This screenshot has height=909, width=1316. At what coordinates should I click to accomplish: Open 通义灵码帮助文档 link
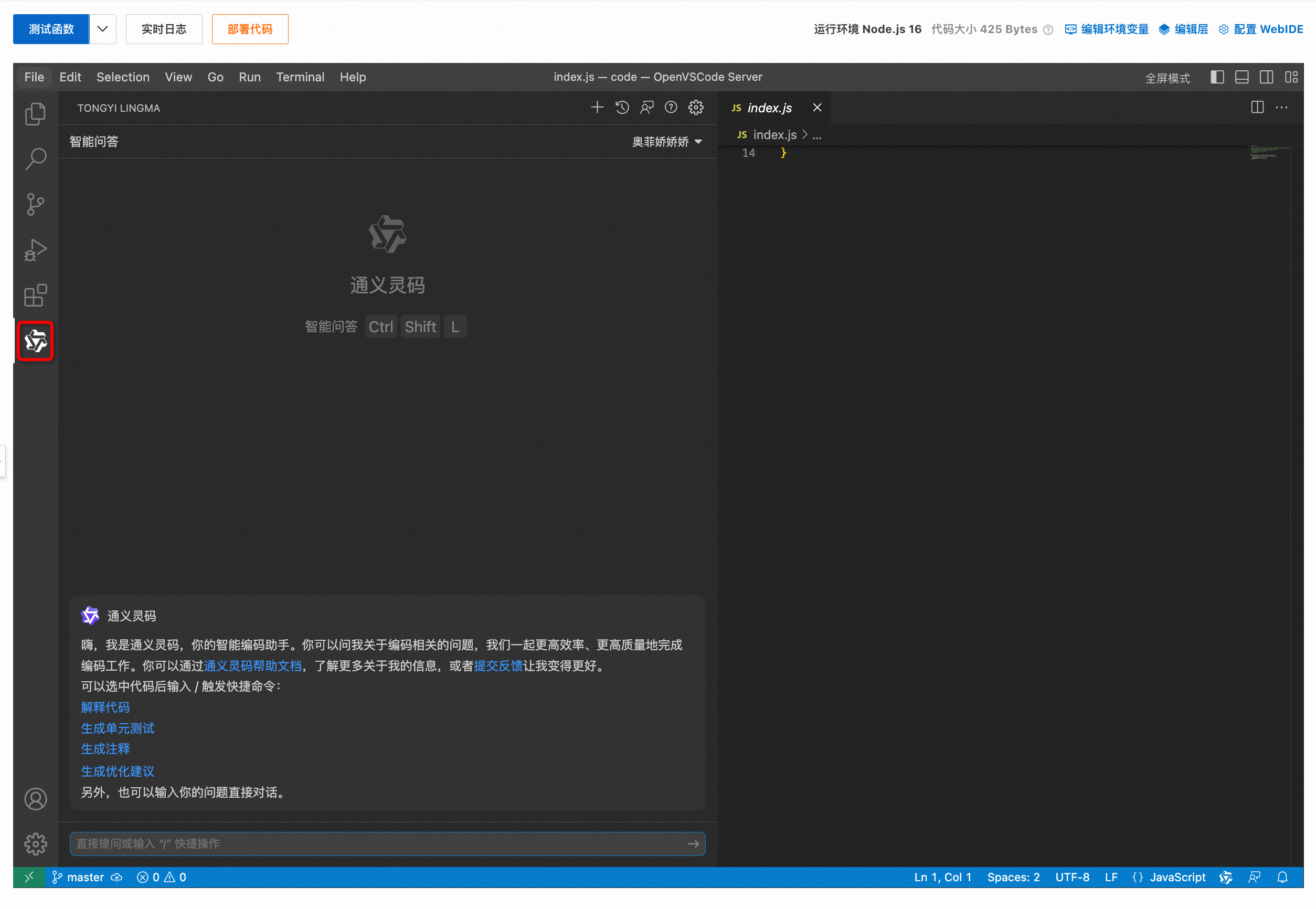[x=253, y=666]
